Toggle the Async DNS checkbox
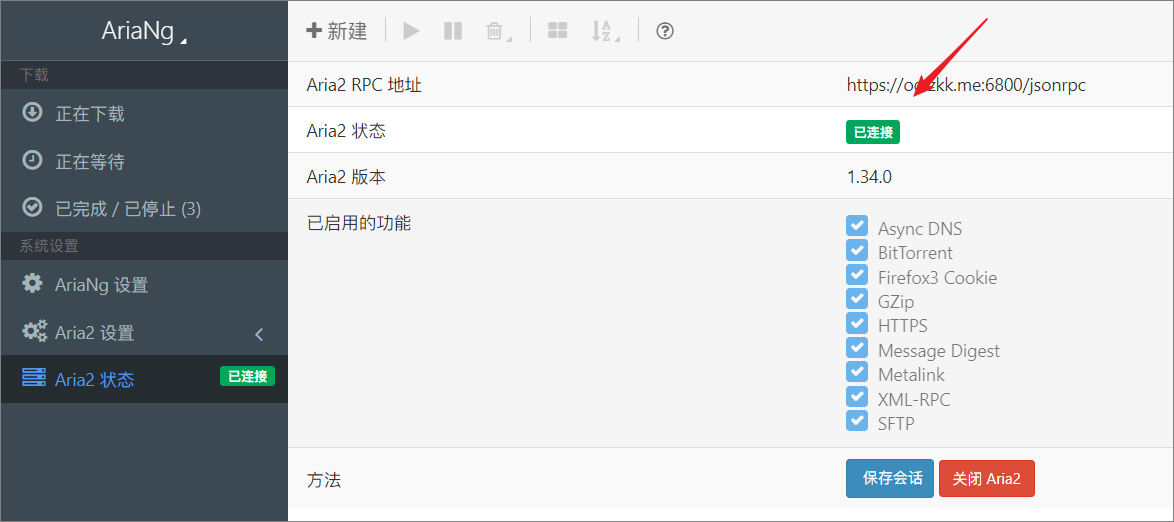 (857, 226)
